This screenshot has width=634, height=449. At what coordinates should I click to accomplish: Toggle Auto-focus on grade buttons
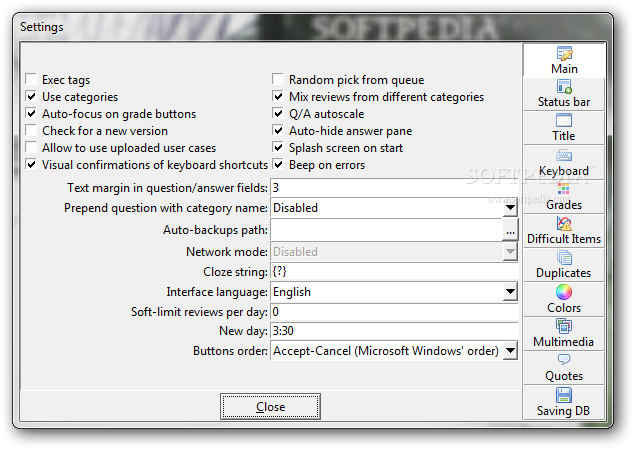pos(31,113)
